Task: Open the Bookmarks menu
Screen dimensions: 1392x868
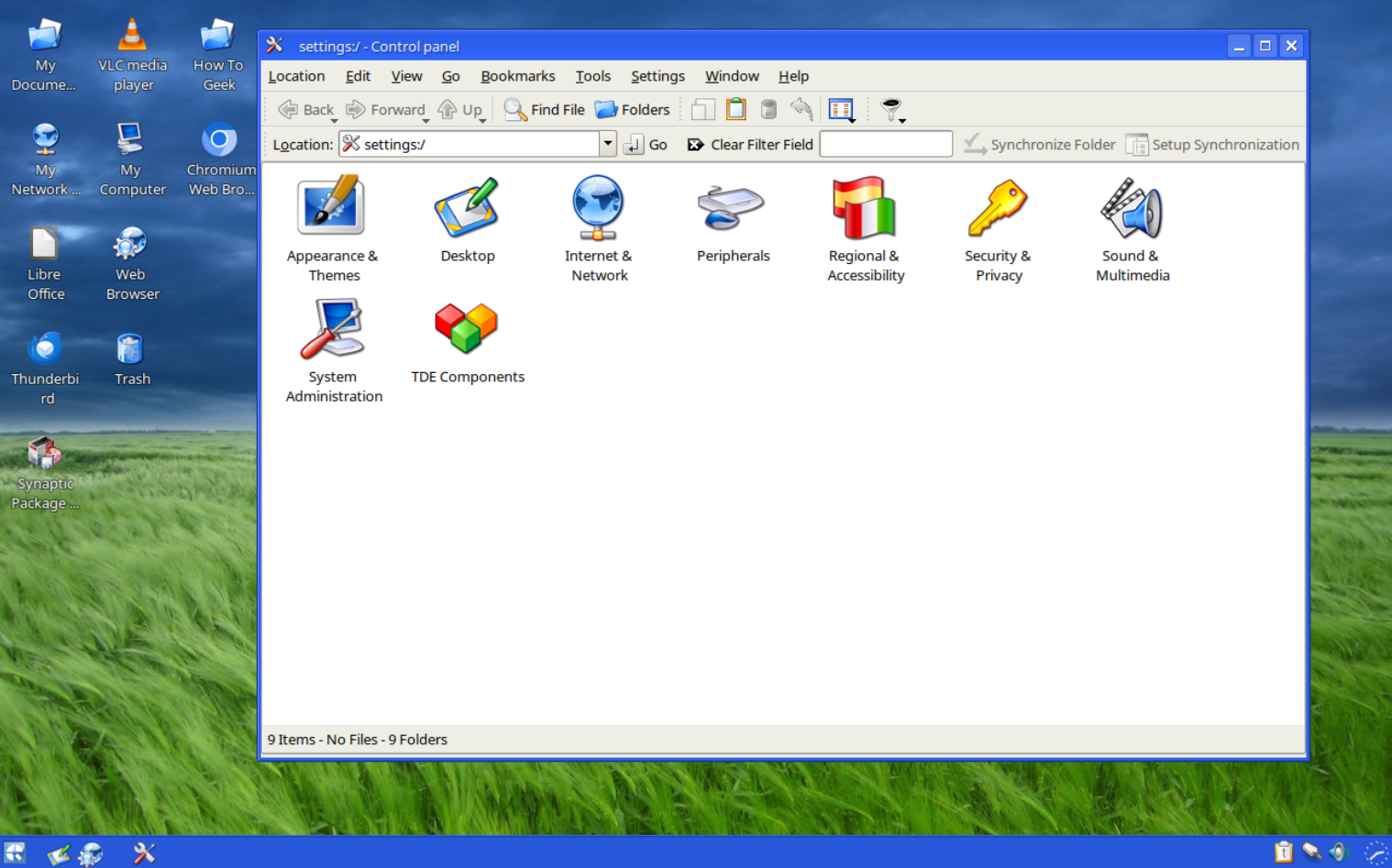Action: pos(517,76)
